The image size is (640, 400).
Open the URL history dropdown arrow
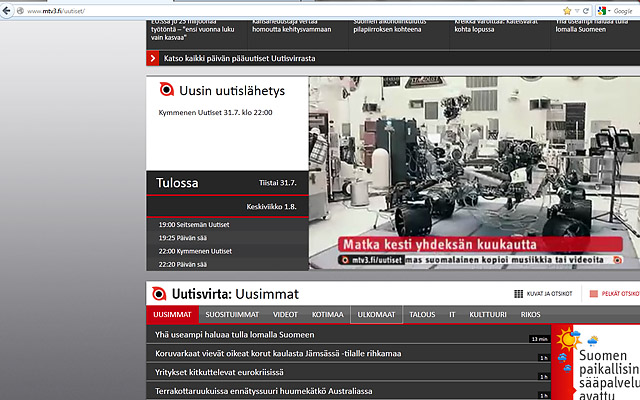(x=577, y=11)
